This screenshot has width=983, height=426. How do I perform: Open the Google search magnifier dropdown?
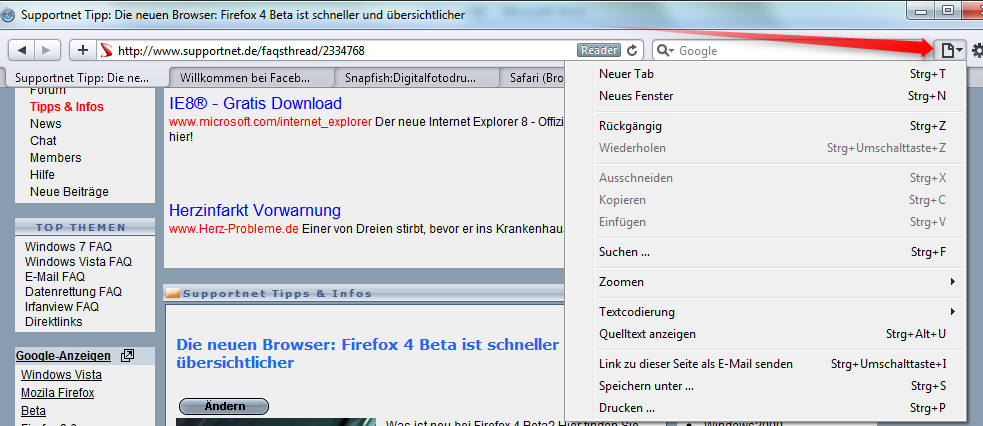point(666,51)
